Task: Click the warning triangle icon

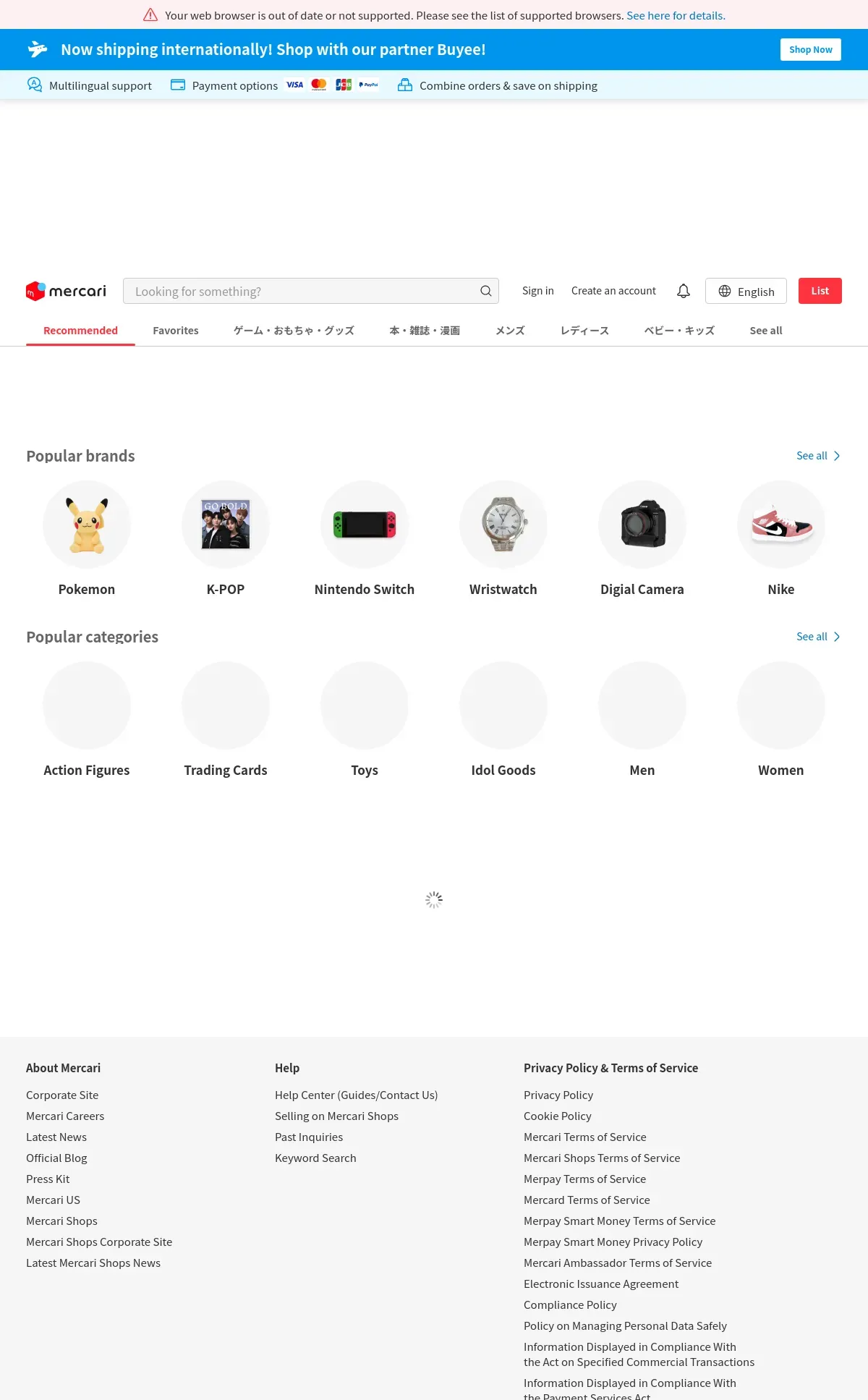Action: [x=150, y=15]
